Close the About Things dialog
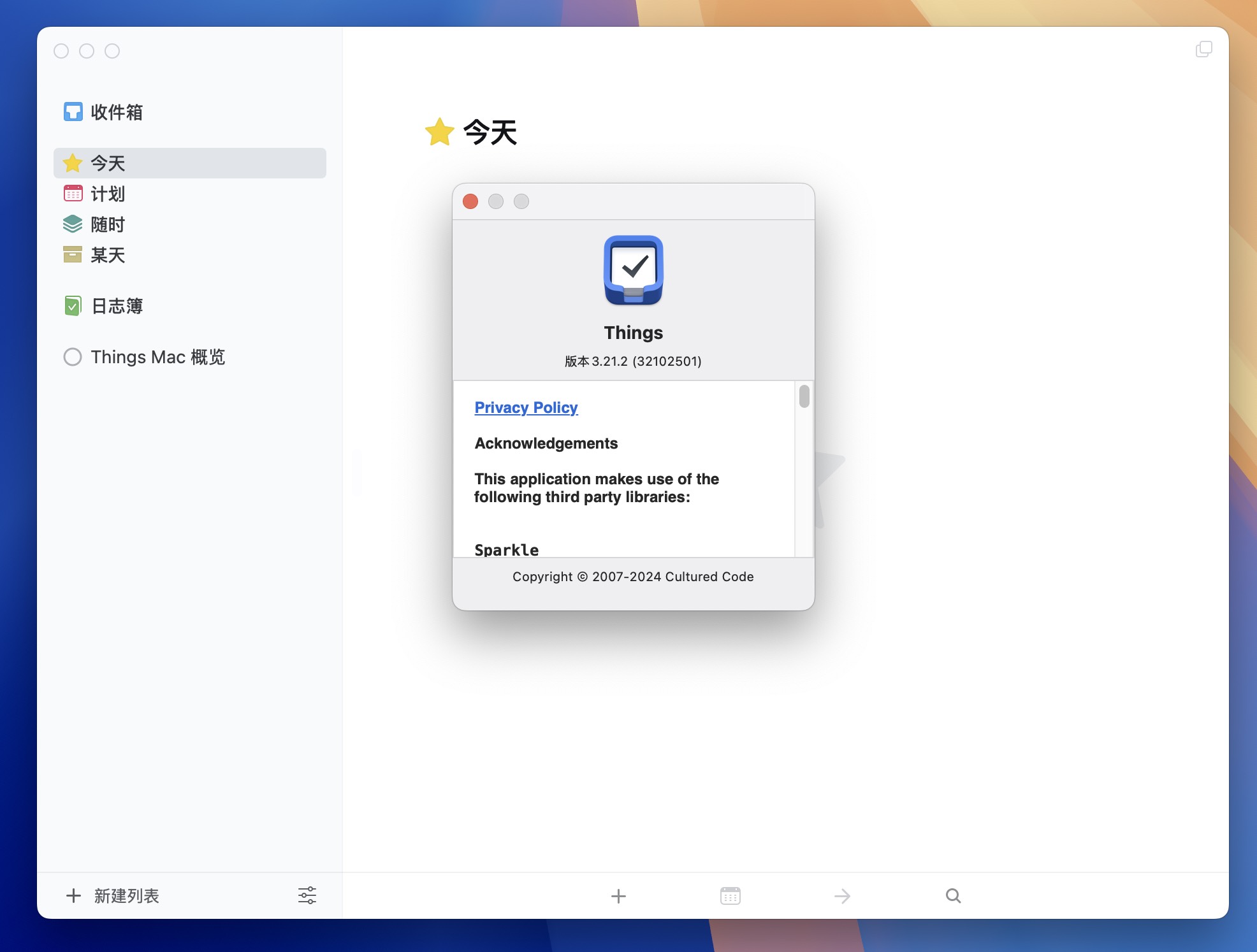Screen dimensions: 1257x952 coord(470,201)
